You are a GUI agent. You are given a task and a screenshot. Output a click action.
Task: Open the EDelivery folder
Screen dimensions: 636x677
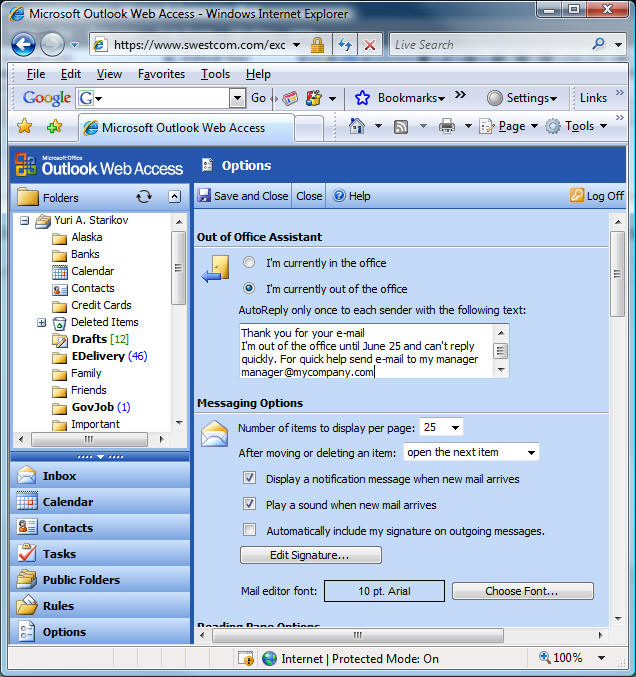98,356
